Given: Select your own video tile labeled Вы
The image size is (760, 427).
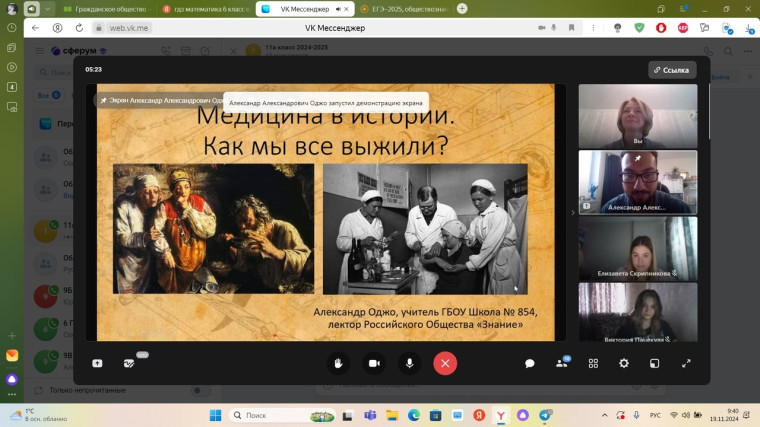Looking at the screenshot, I should 638,116.
